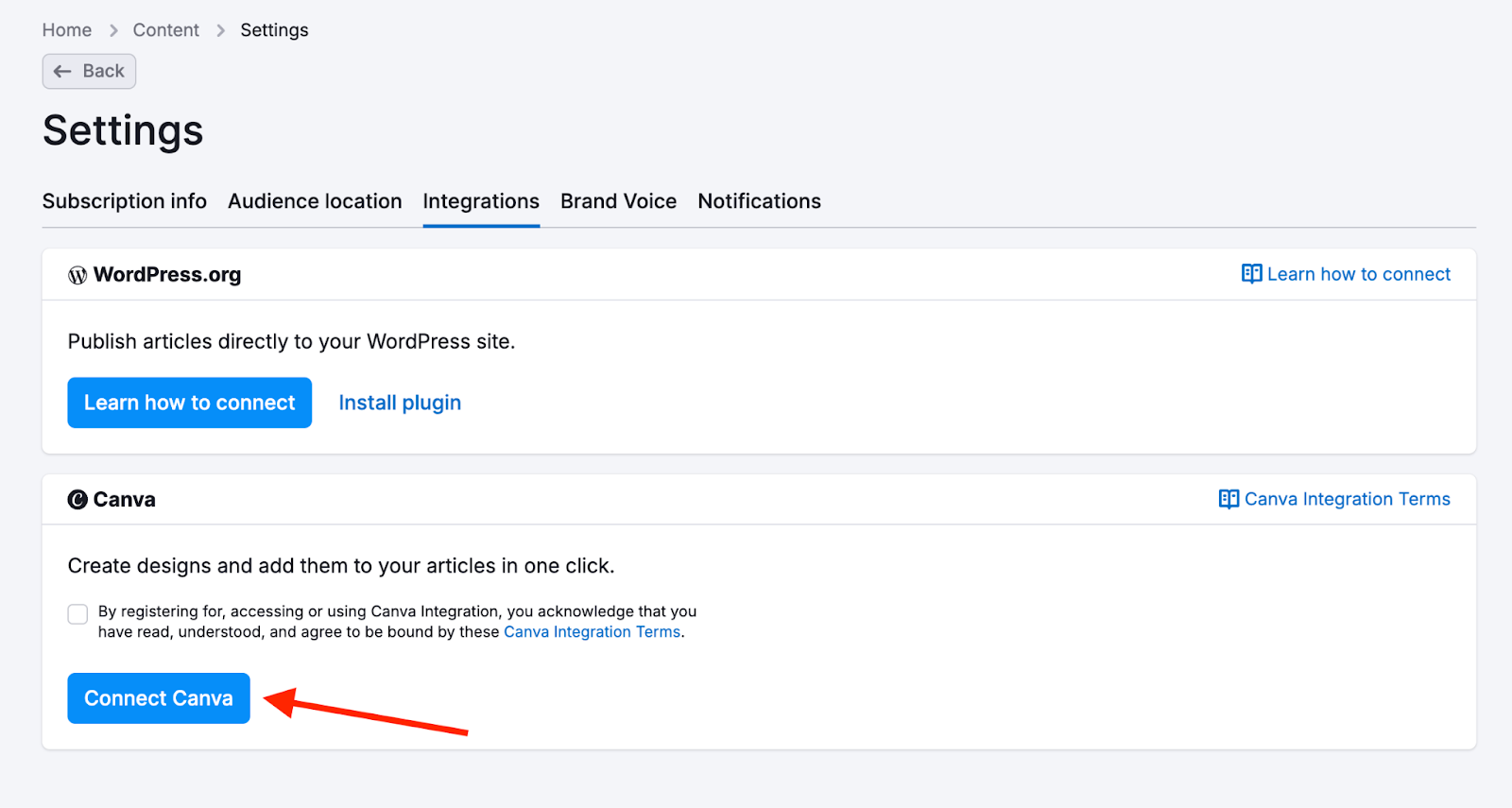1512x808 pixels.
Task: Click the Canva logo icon
Action: coord(77,500)
